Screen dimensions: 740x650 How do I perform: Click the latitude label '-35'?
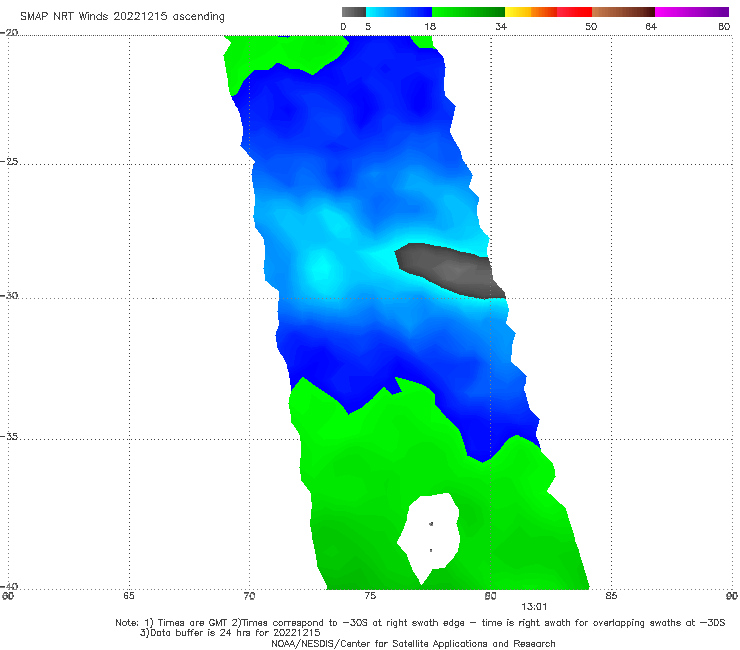[9, 437]
